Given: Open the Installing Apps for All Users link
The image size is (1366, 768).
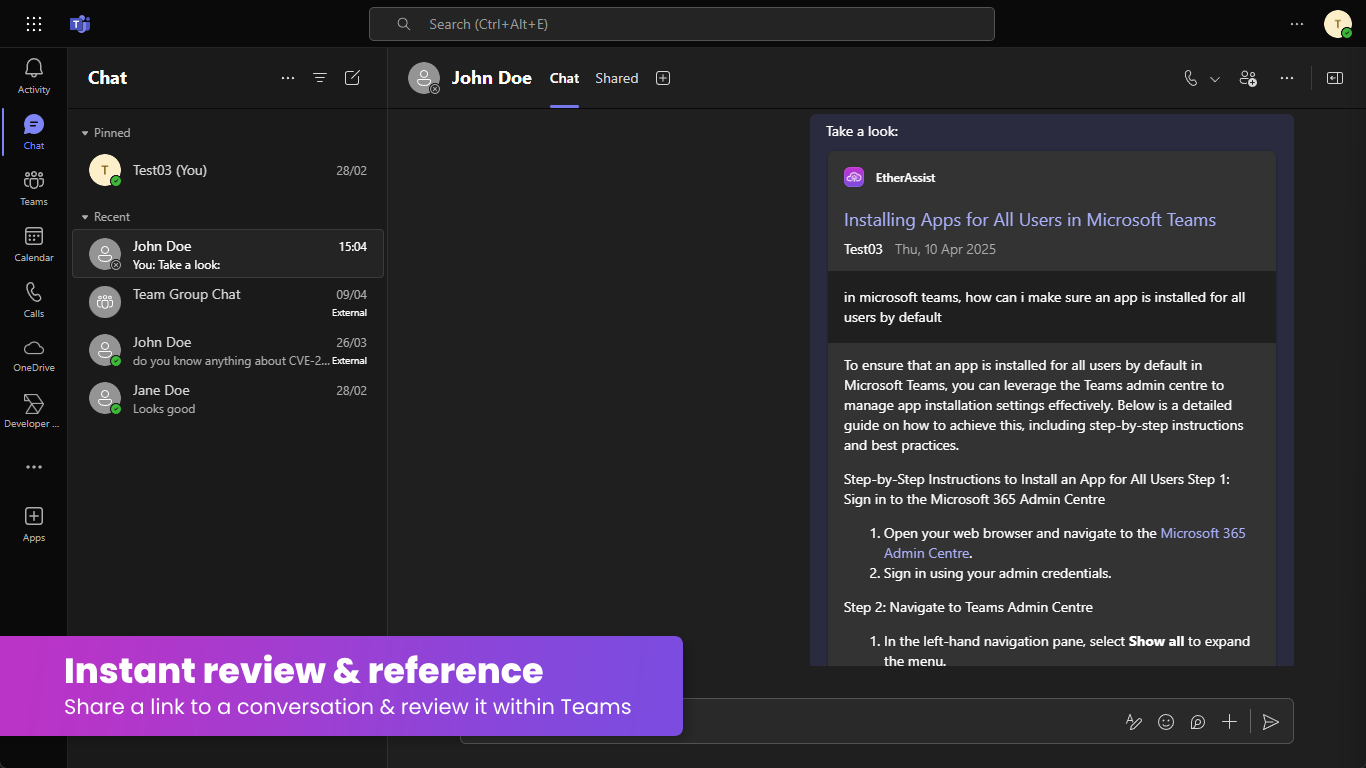Looking at the screenshot, I should coord(1030,220).
